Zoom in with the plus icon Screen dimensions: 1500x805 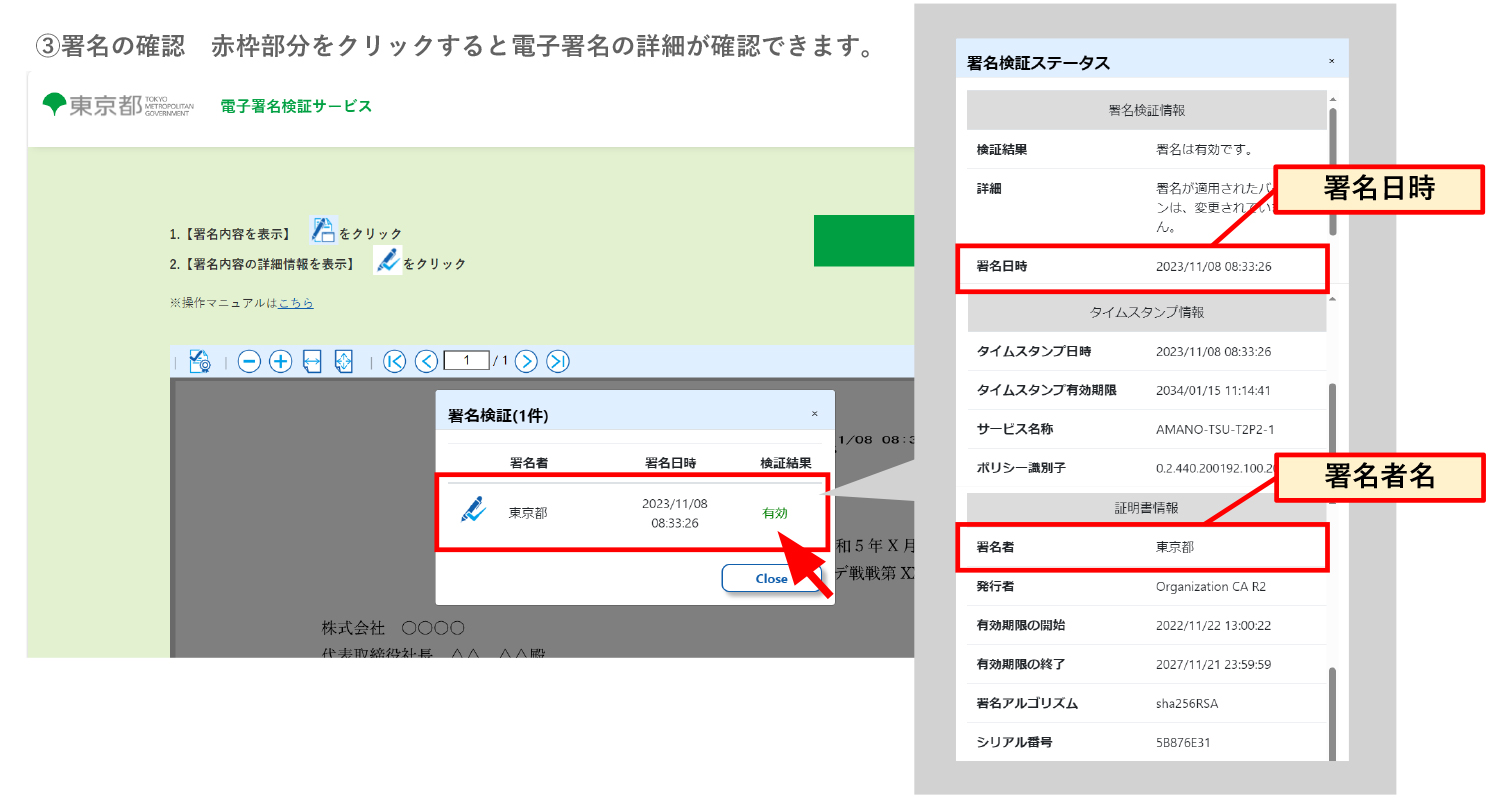tap(281, 362)
